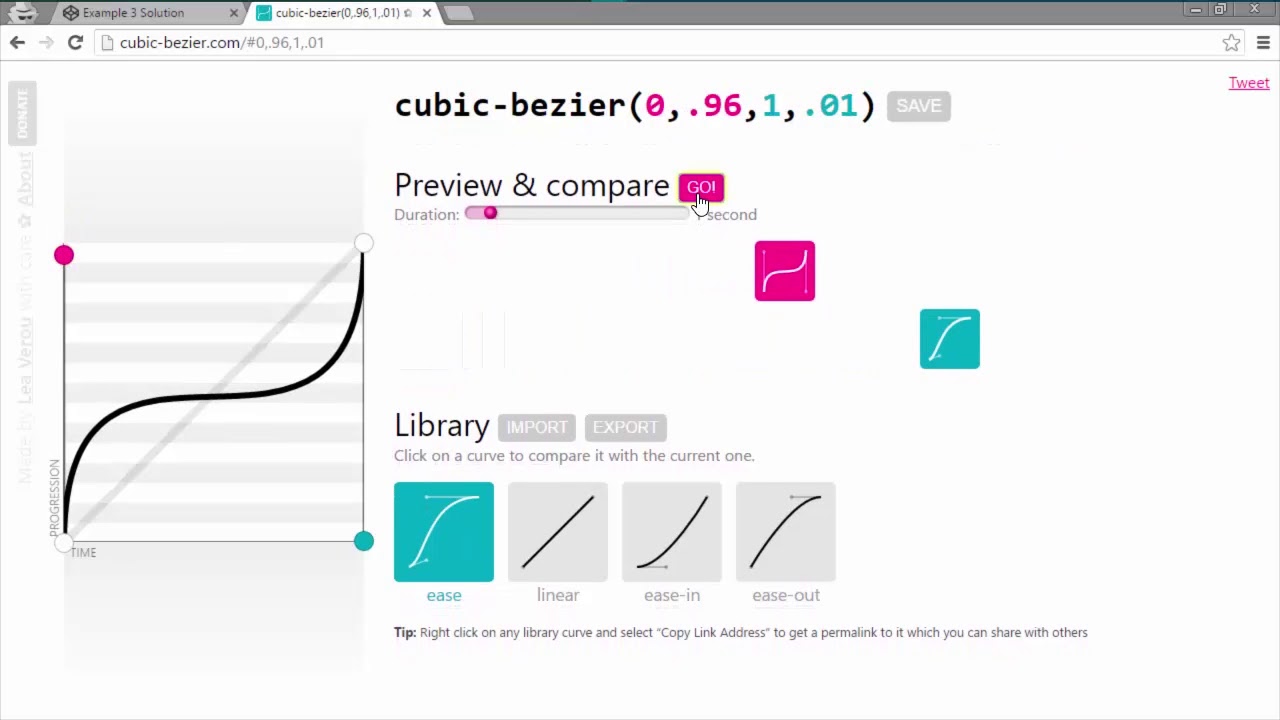Close the Example 3 Solution tab

click(234, 13)
